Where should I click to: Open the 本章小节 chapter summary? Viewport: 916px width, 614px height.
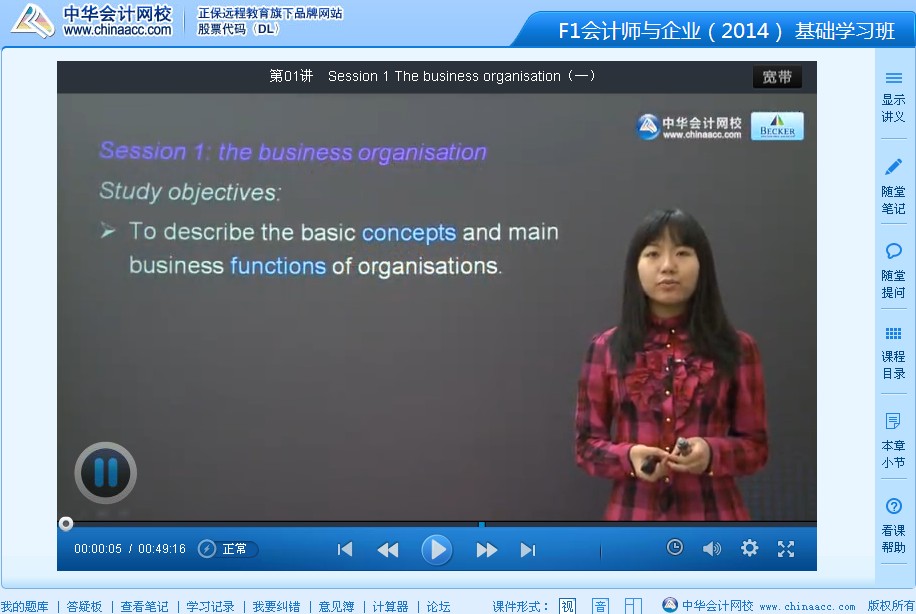tap(893, 440)
